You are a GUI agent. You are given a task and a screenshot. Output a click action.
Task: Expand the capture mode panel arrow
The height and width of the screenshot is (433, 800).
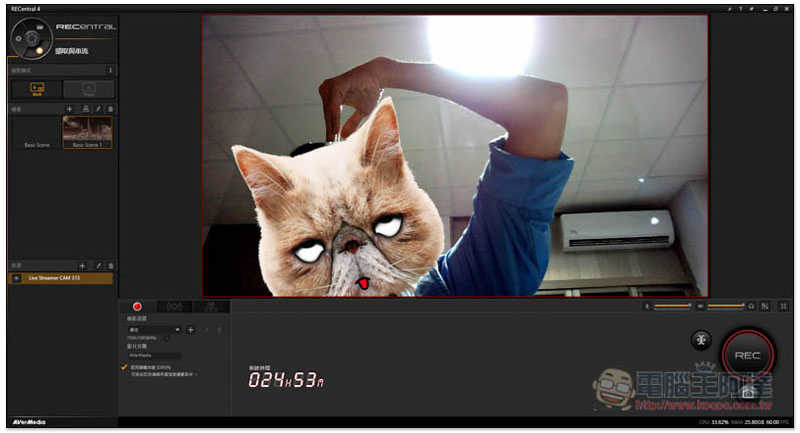click(x=110, y=70)
